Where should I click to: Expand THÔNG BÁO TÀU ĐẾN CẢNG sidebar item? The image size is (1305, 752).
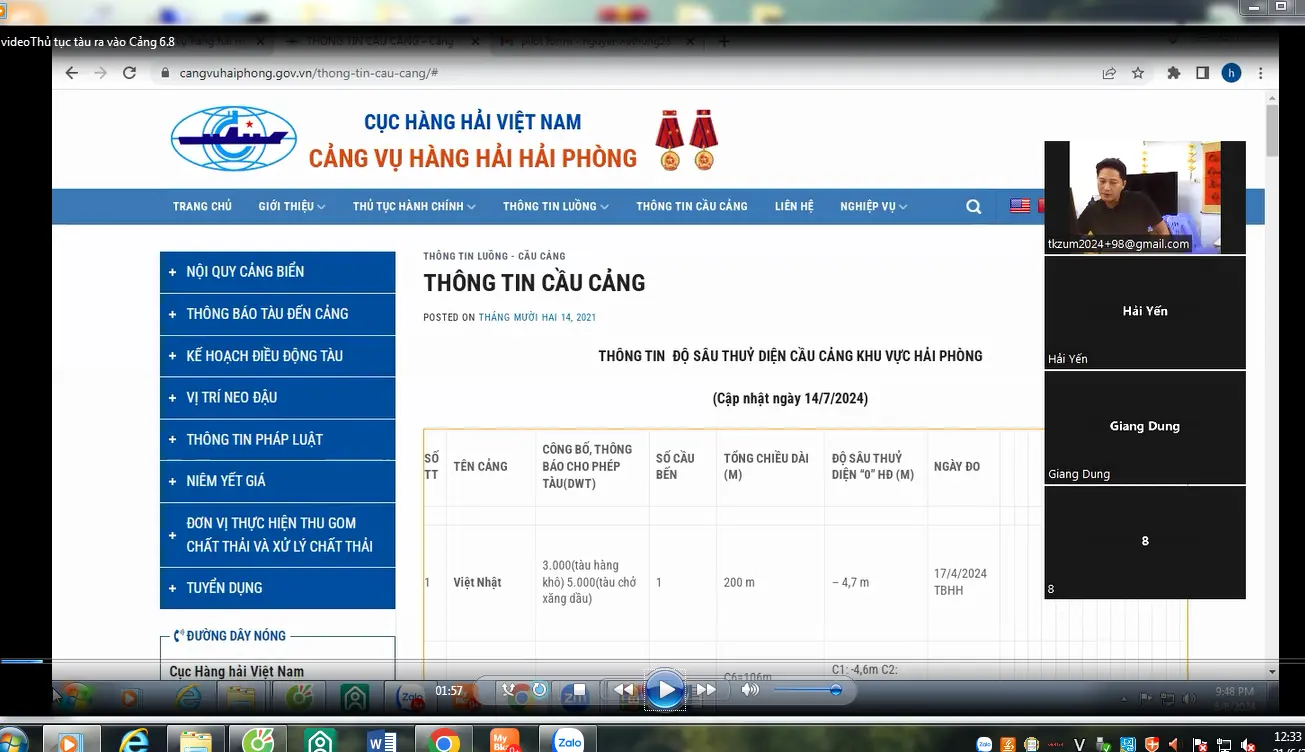click(277, 314)
